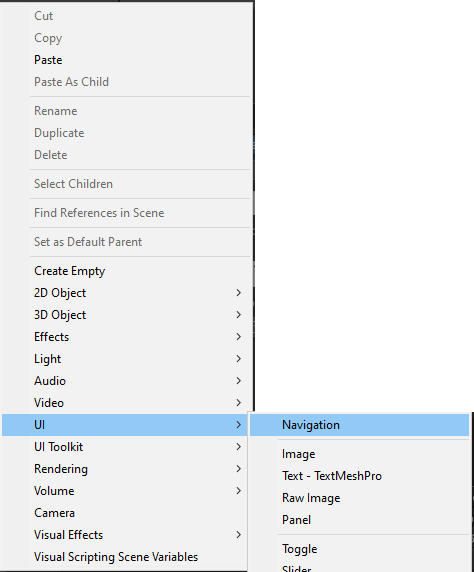Viewport: 474px width, 572px height.
Task: Choose Navigation in the UI submenu
Action: pyautogui.click(x=359, y=425)
